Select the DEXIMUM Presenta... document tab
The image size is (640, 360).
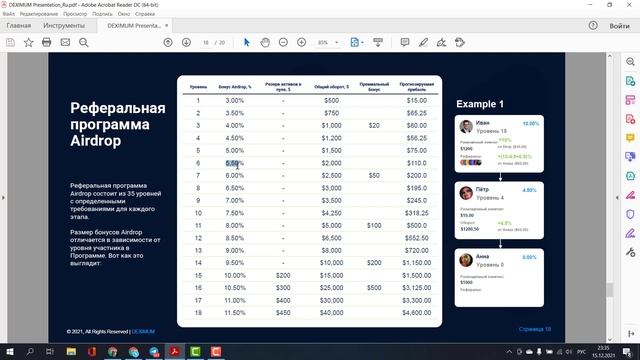(134, 26)
